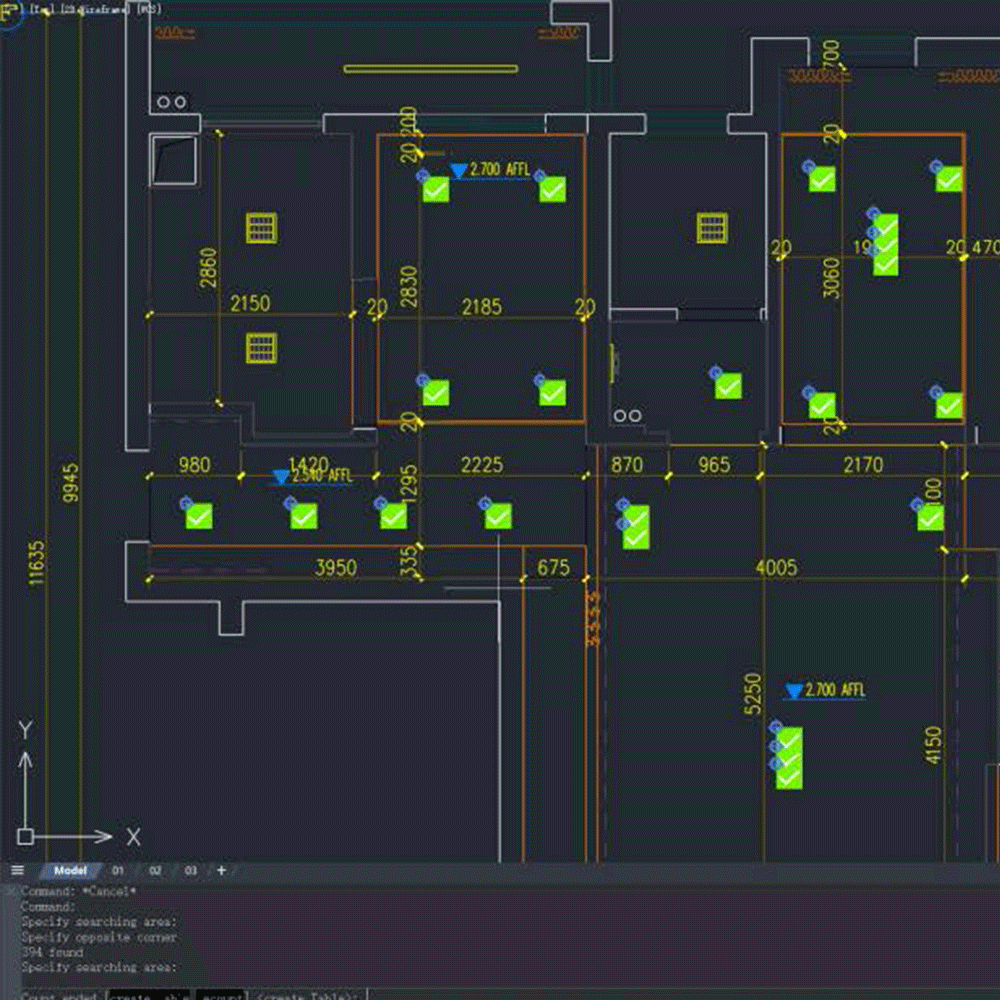The width and height of the screenshot is (1000, 1000).
Task: Select the yellow grille below the 2150 dimension
Action: 262,349
